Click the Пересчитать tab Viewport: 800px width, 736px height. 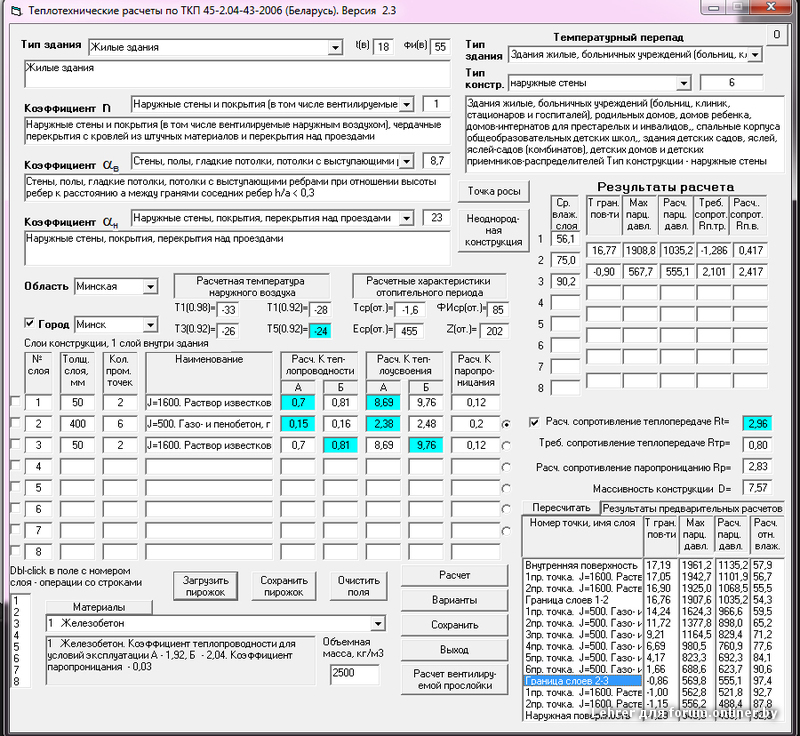coord(554,508)
